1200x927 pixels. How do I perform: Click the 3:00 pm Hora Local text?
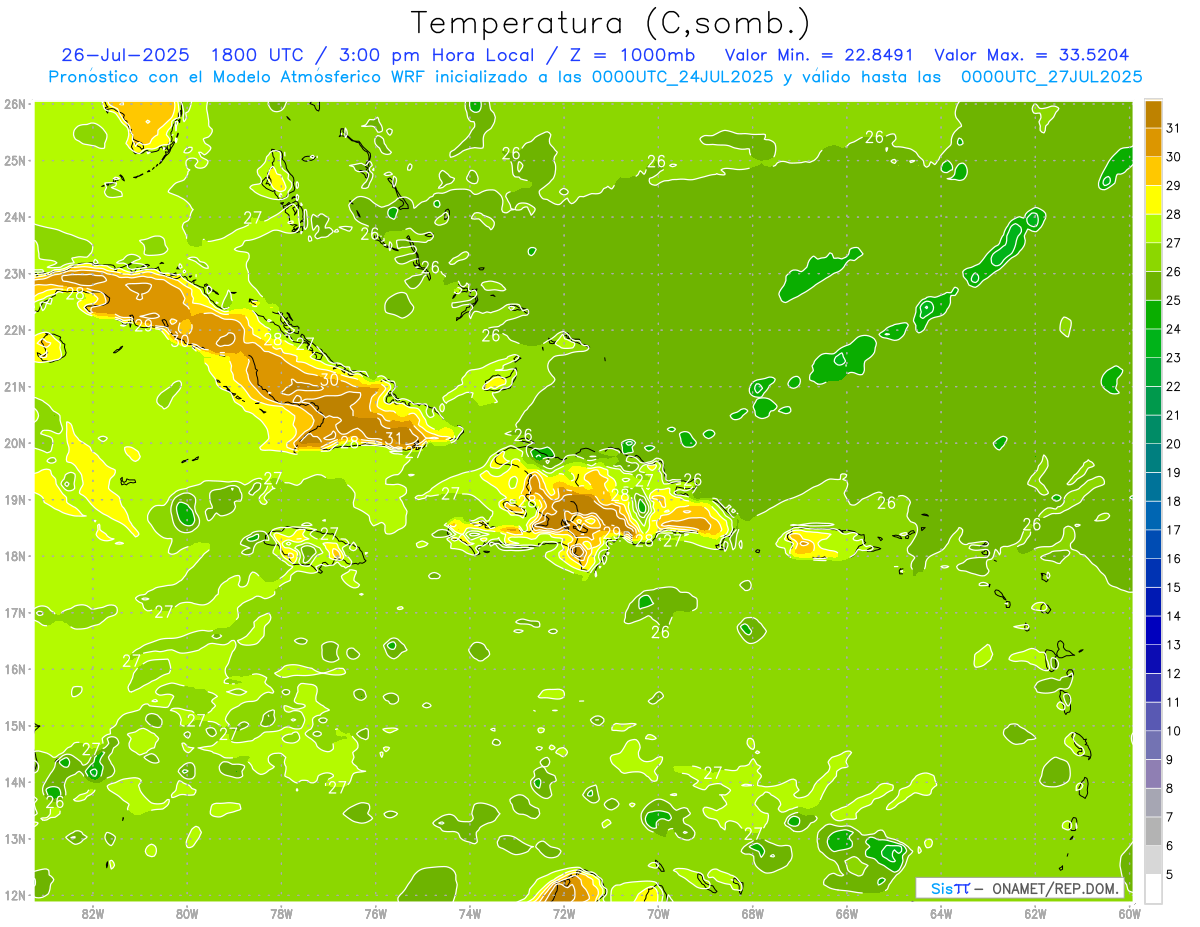432,54
